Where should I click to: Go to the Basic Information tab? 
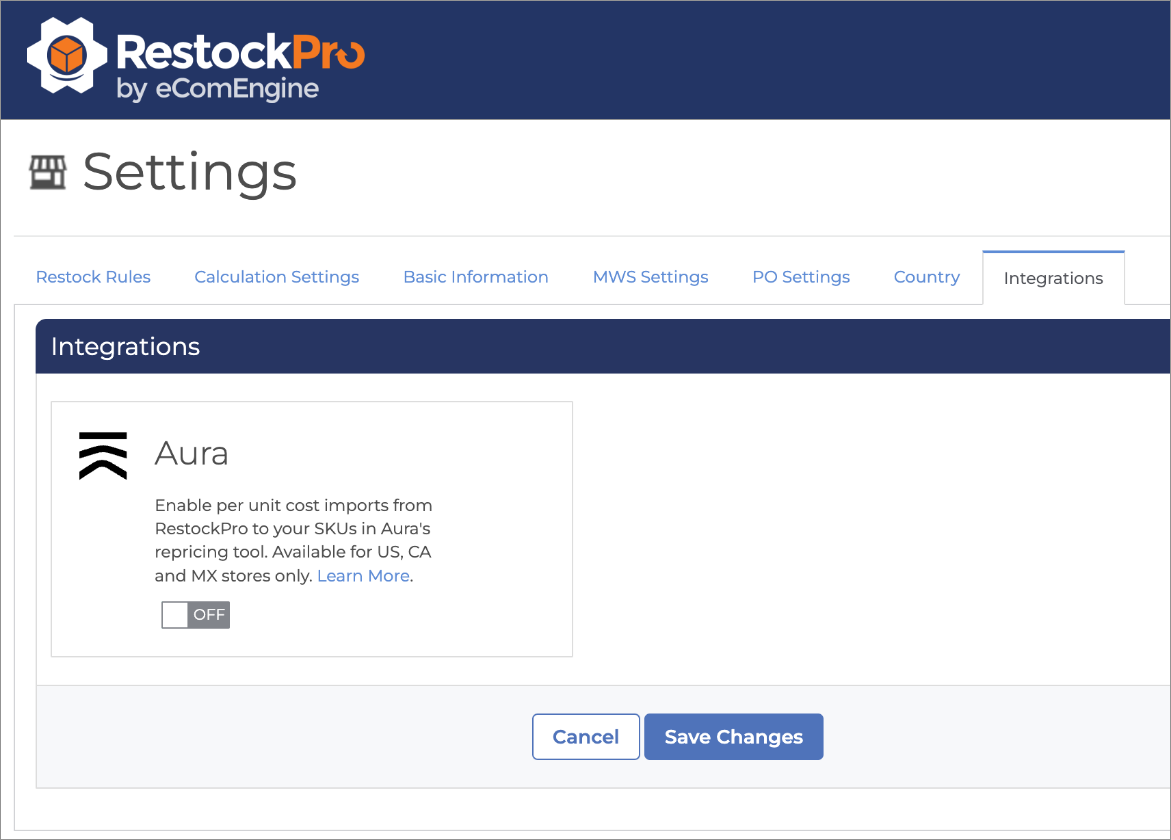(x=475, y=277)
